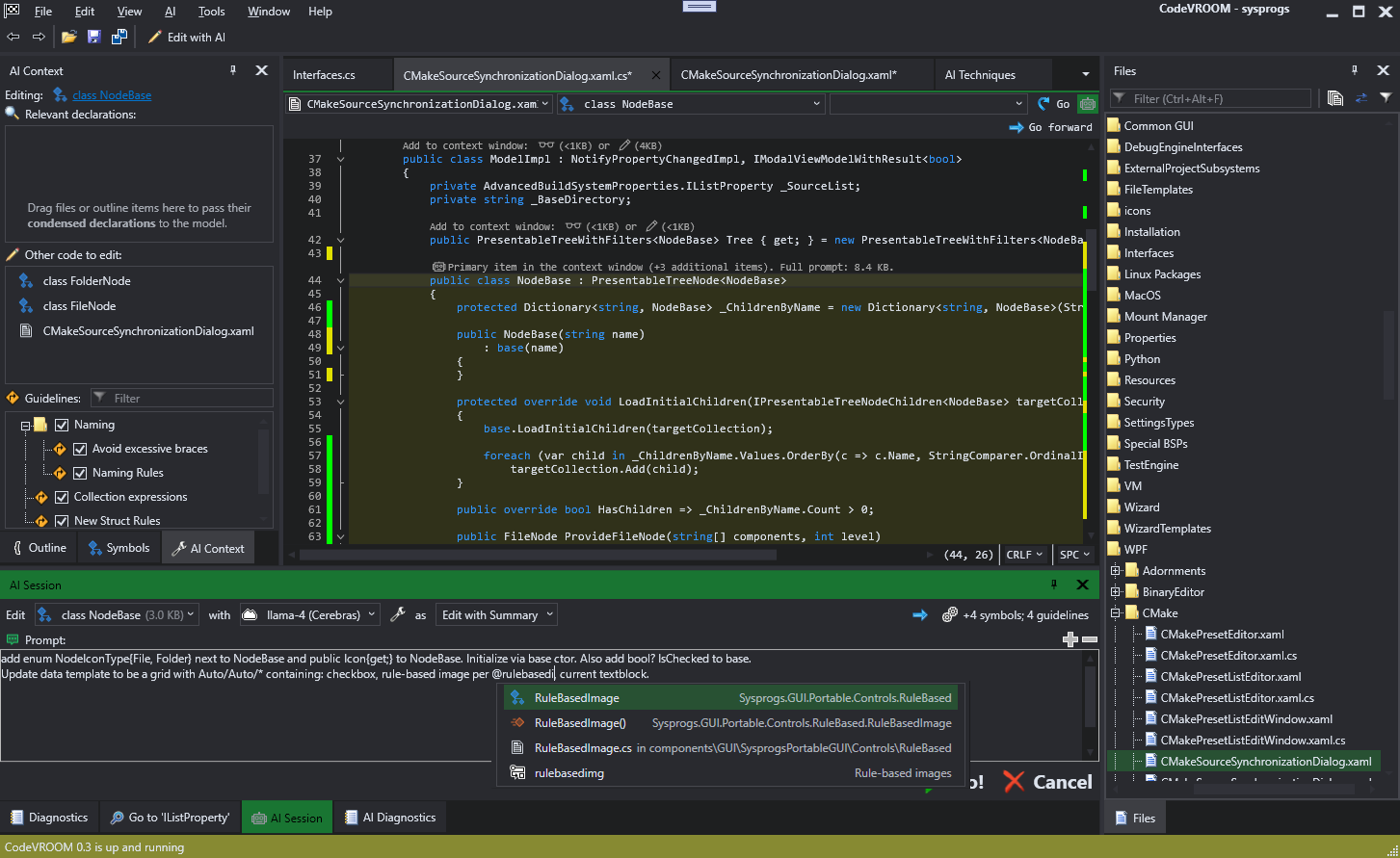The width and height of the screenshot is (1400, 858).
Task: Click the Go button in editor header
Action: tap(1054, 104)
